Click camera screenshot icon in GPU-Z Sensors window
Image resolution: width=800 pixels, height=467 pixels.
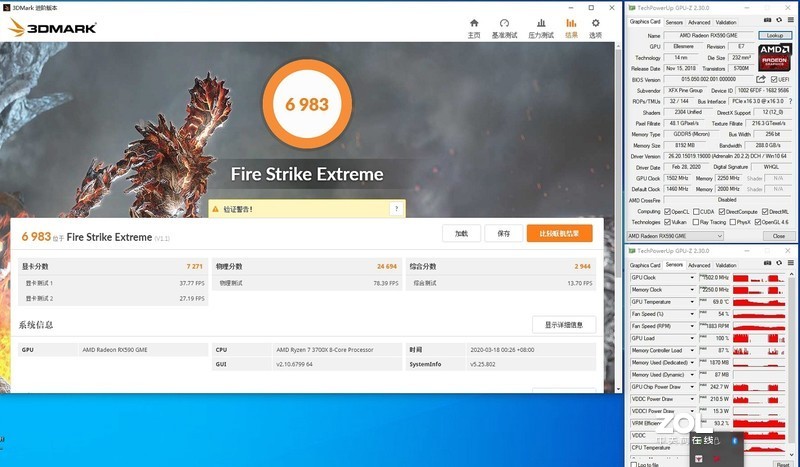[767, 263]
